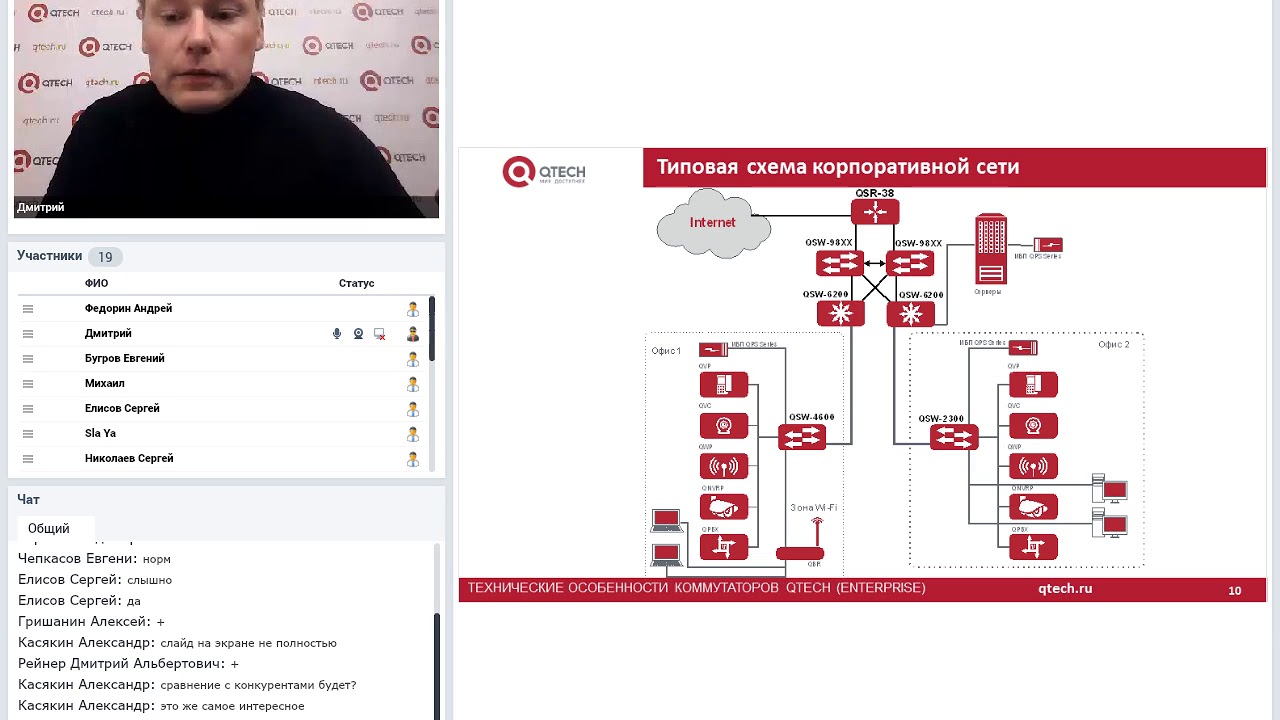Click participant name Федорин Андрей
The height and width of the screenshot is (720, 1280).
click(x=128, y=309)
